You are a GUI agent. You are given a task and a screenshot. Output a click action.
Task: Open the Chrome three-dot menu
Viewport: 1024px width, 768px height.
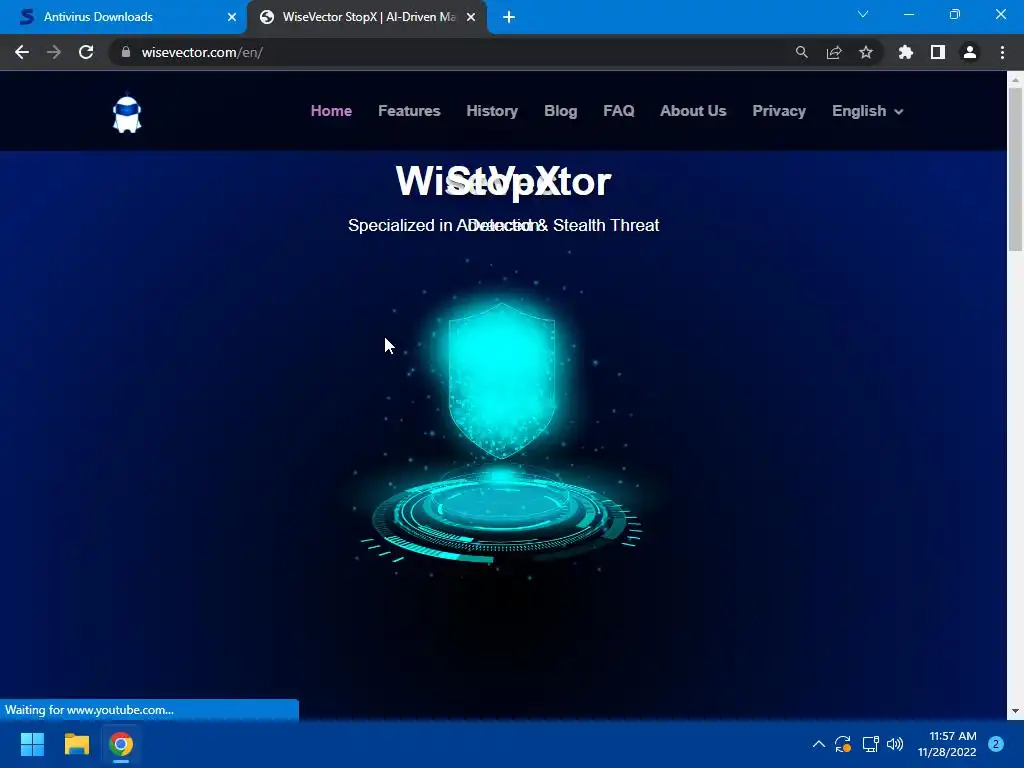(1002, 52)
